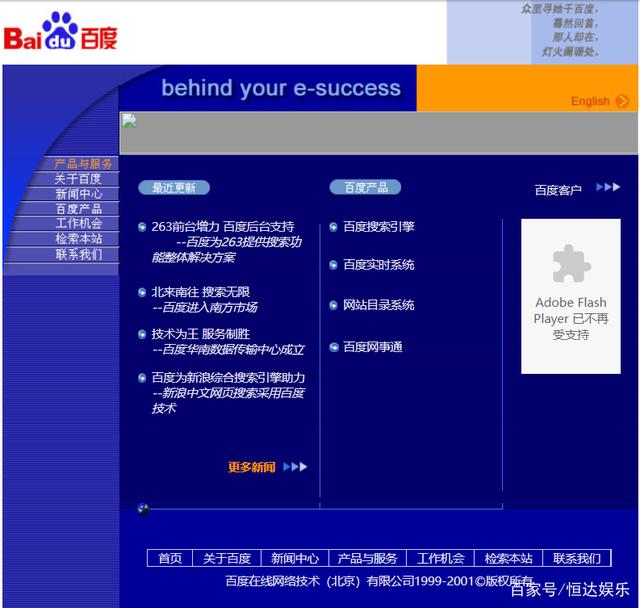640x608 pixels.
Task: Switch to the English version link
Action: [x=590, y=101]
